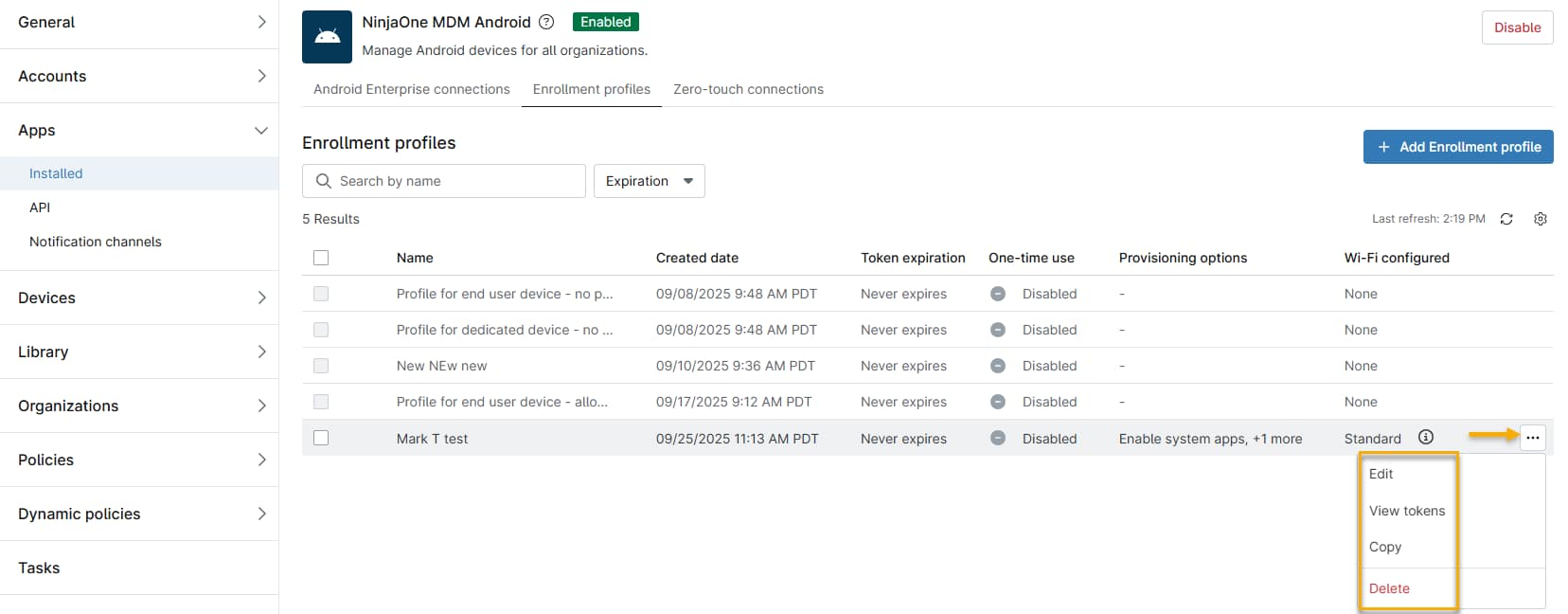This screenshot has height=614, width=1568.
Task: Click info icon next to Standard Wi-Fi
Action: click(1425, 437)
